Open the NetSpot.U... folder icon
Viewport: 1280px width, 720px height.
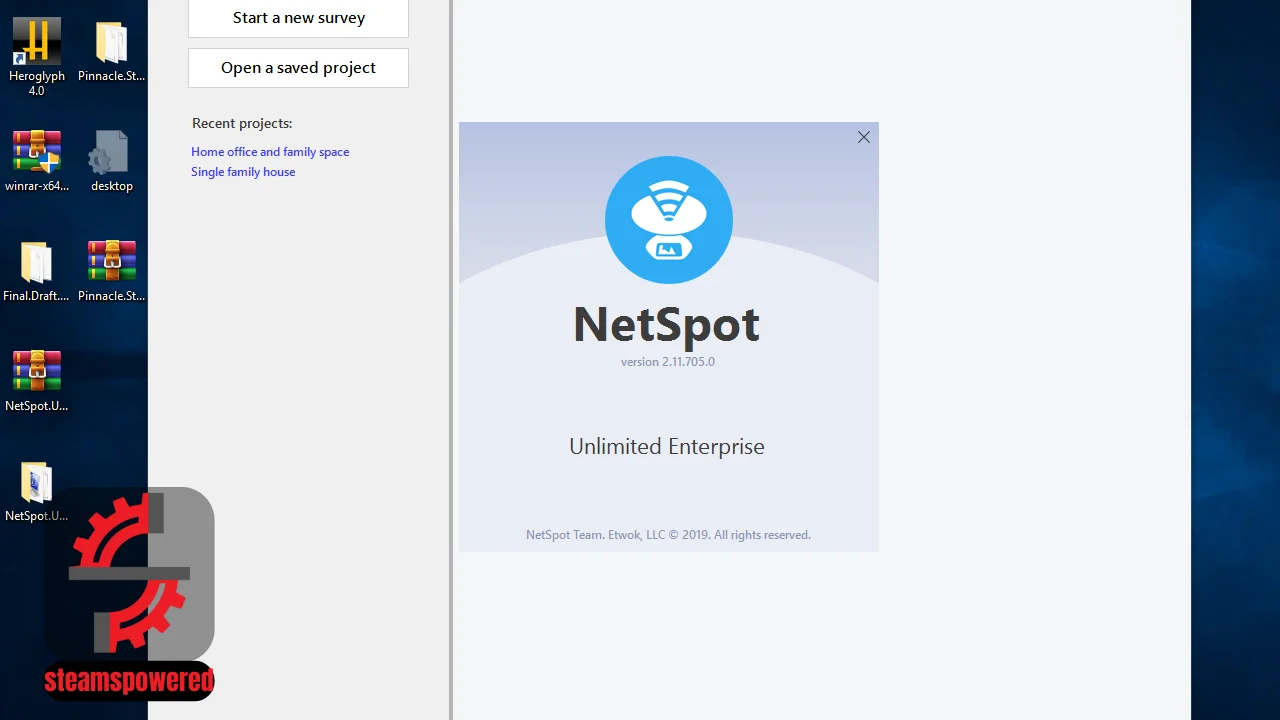tap(37, 484)
